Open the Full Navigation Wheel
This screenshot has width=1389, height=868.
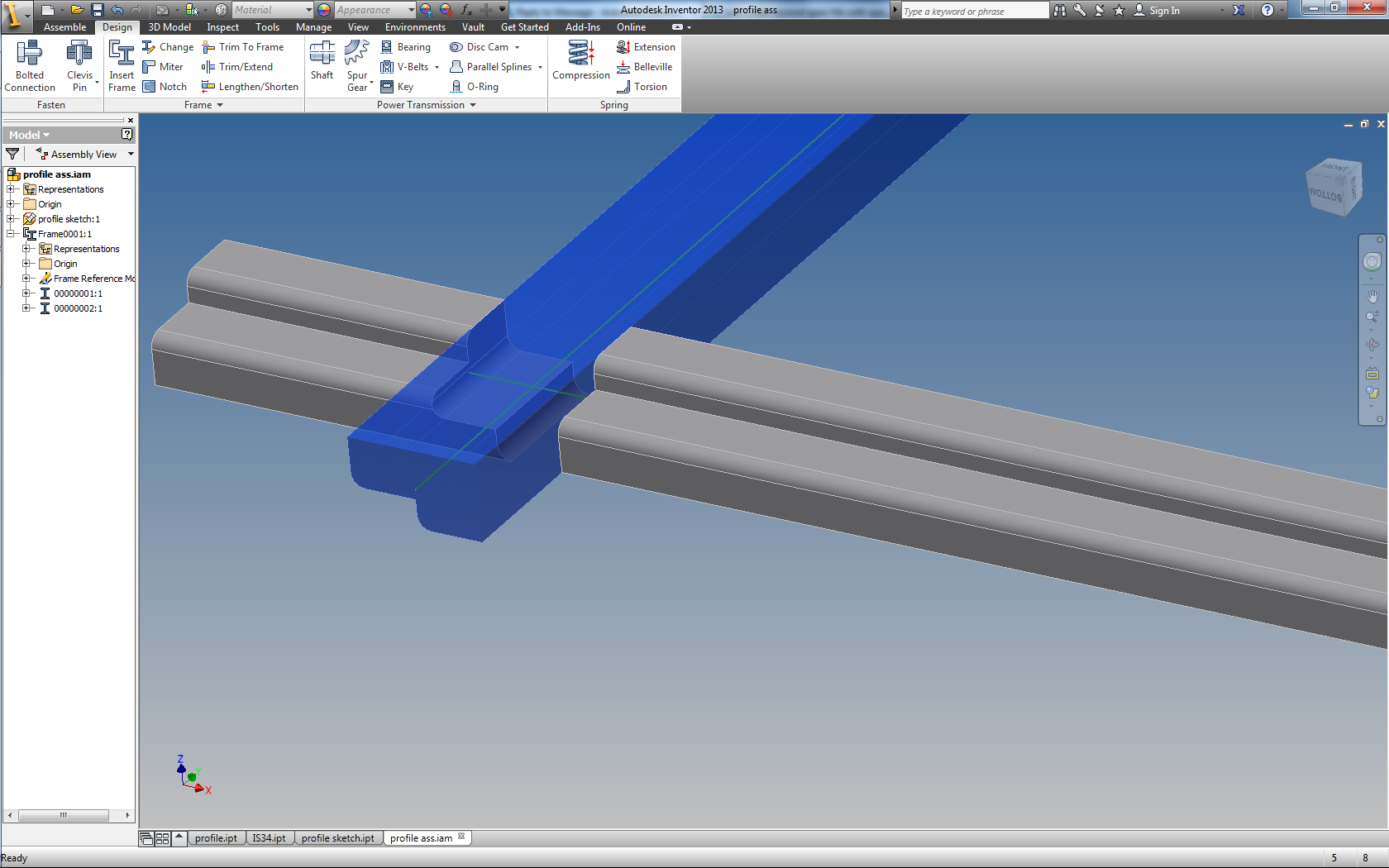click(1372, 262)
